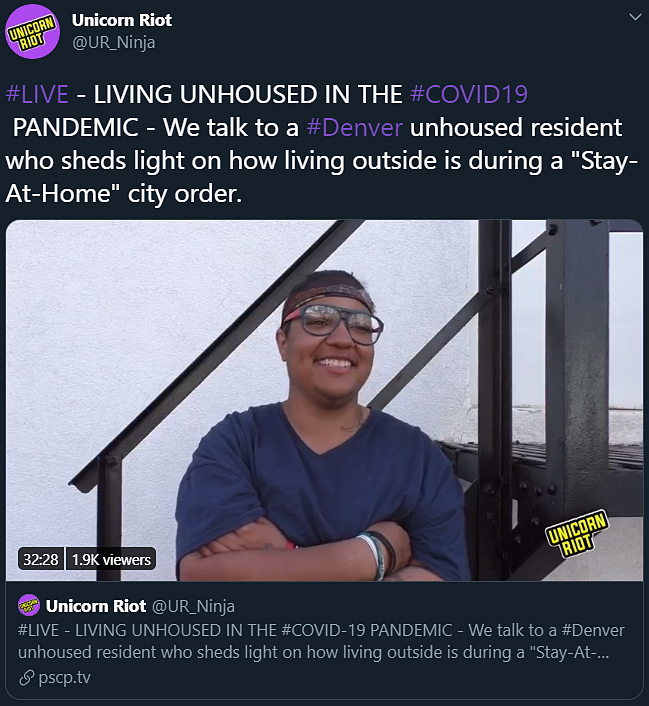
Task: Play the live video thumbnail
Action: pyautogui.click(x=324, y=400)
